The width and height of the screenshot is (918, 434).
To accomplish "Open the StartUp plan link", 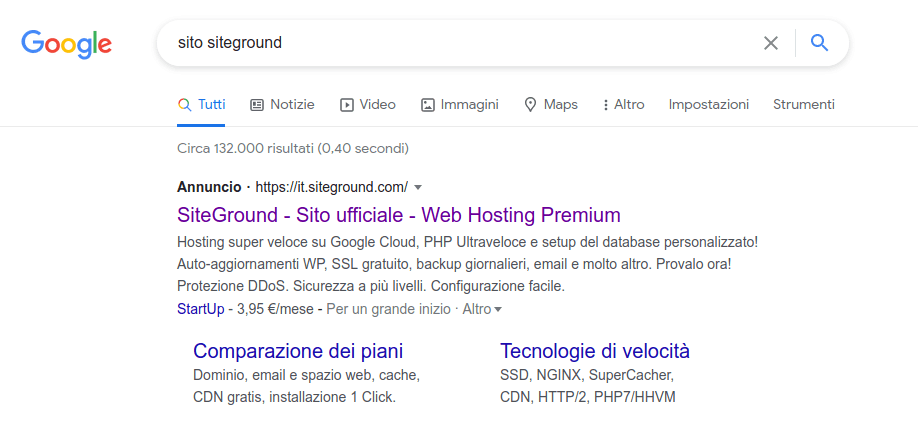I will [x=200, y=309].
